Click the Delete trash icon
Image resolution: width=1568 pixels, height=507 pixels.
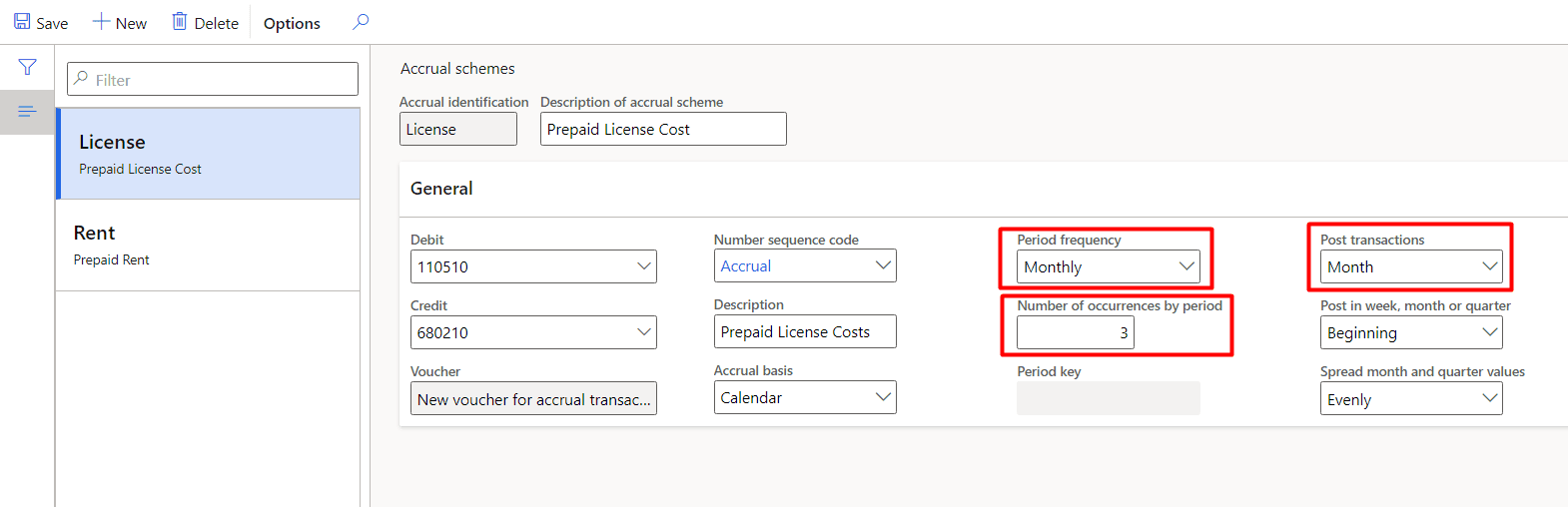point(180,21)
